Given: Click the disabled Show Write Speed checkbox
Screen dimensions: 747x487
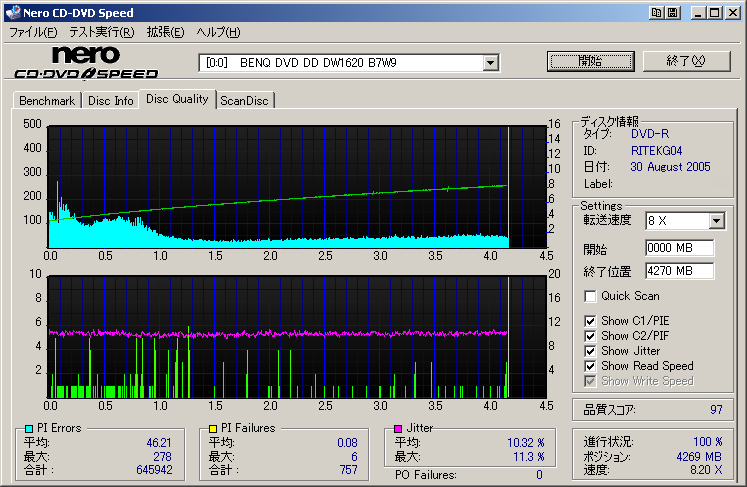Looking at the screenshot, I should 590,381.
